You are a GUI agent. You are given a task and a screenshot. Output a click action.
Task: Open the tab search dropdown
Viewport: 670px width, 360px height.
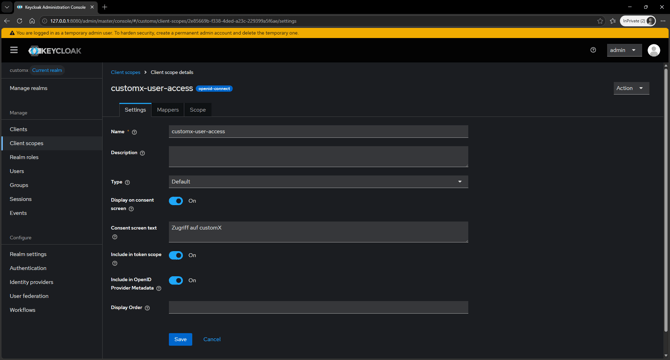7,7
